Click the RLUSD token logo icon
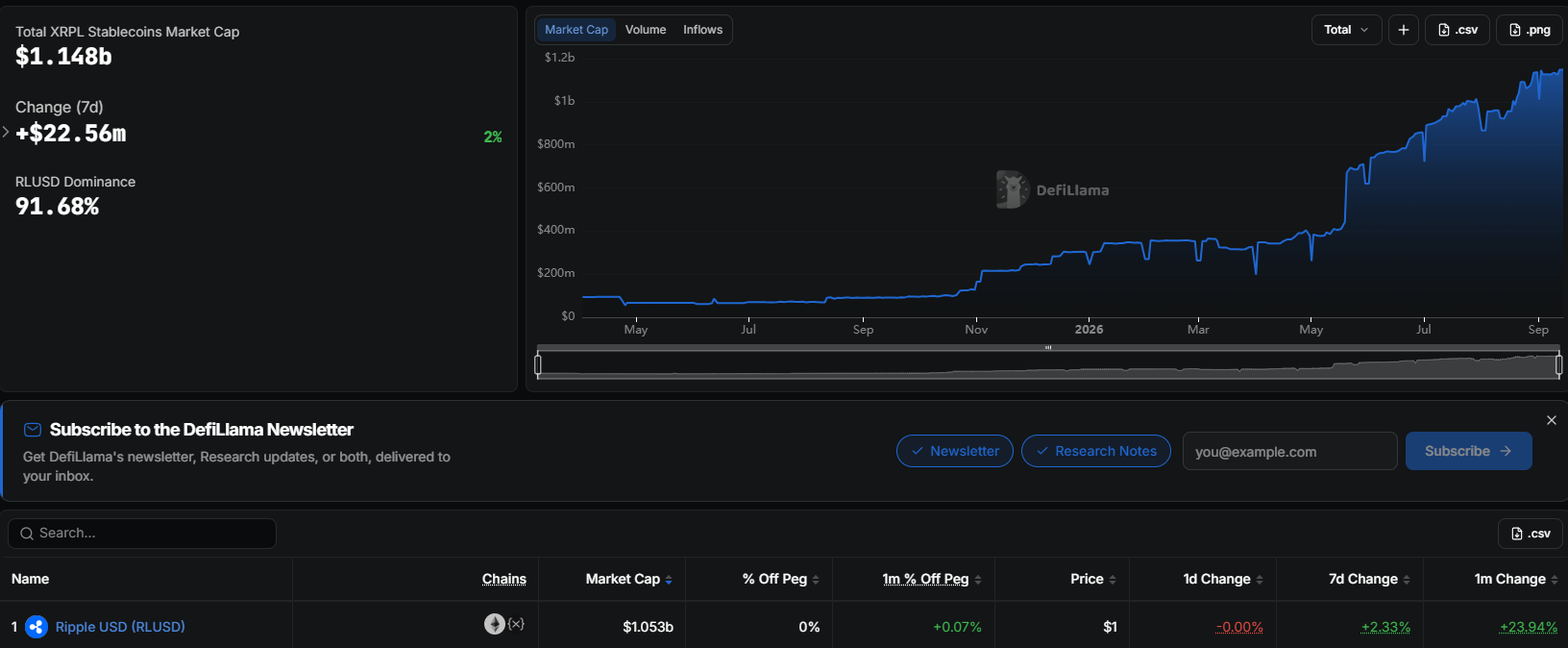This screenshot has height=648, width=1568. tap(37, 627)
